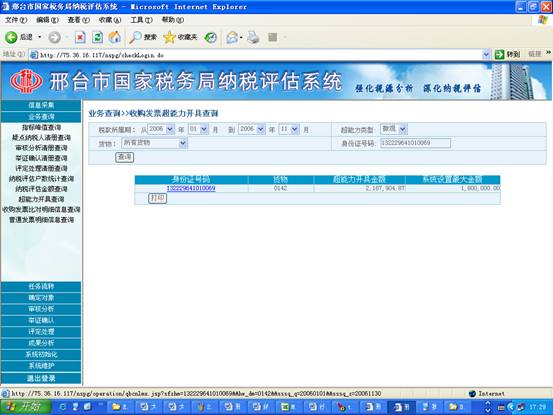Screen dimensions: 553x415
Task: Open the 查看 menu
Action: (78, 20)
